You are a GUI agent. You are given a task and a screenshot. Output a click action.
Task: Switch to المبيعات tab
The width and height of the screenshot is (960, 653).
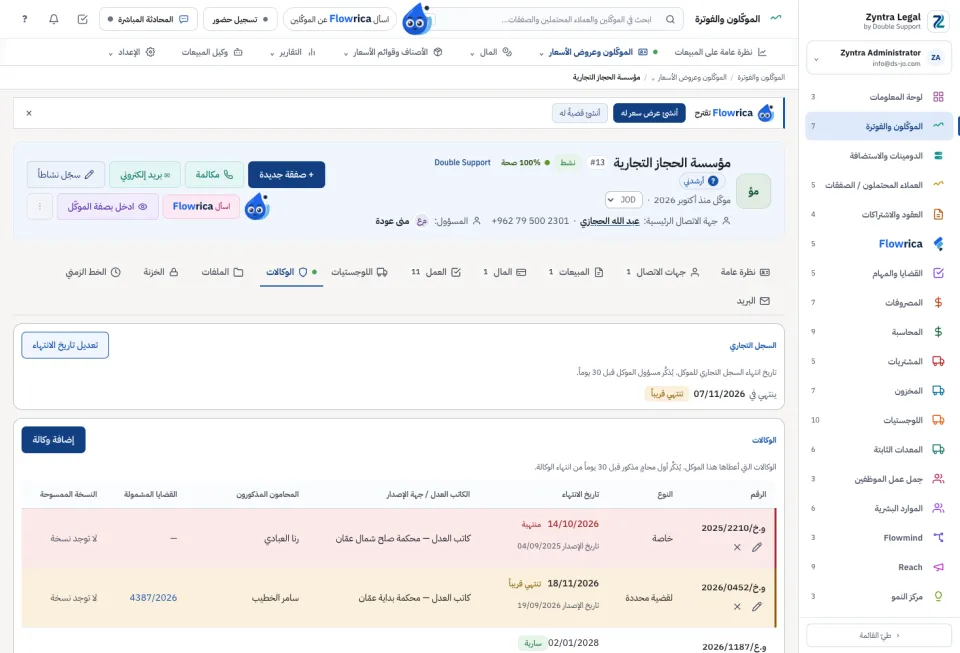[x=576, y=272]
